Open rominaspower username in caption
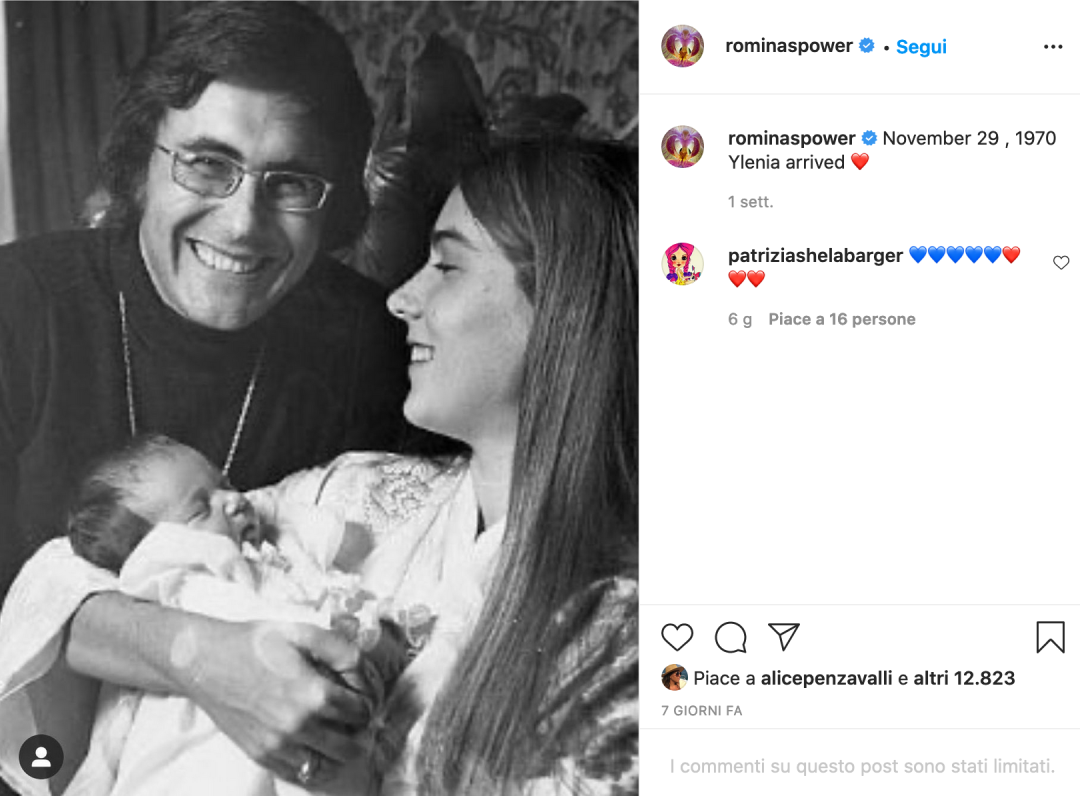Screen dimensions: 1080x796 (x=792, y=138)
